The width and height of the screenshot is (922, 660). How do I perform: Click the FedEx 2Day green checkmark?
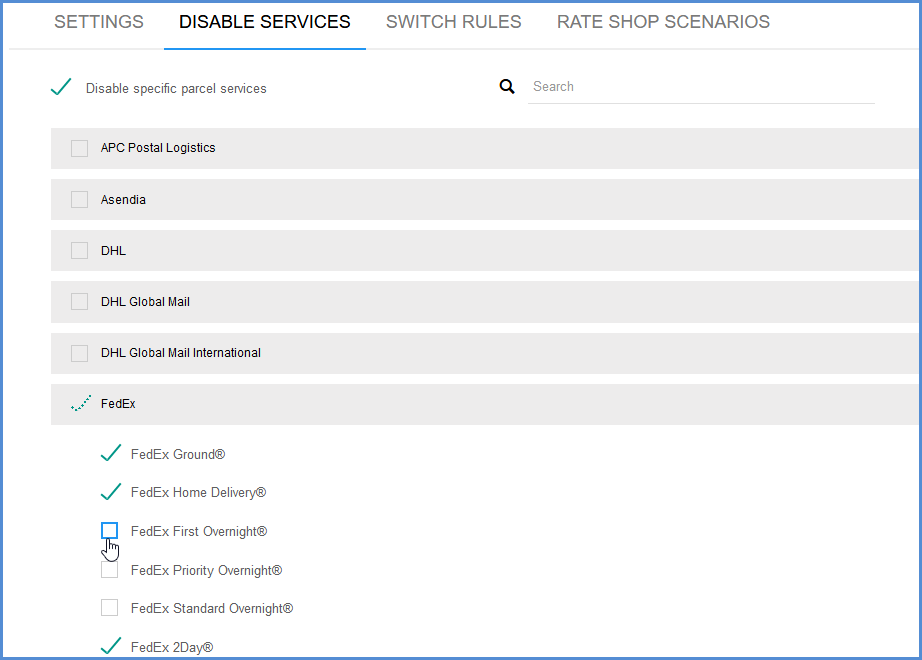(x=110, y=646)
